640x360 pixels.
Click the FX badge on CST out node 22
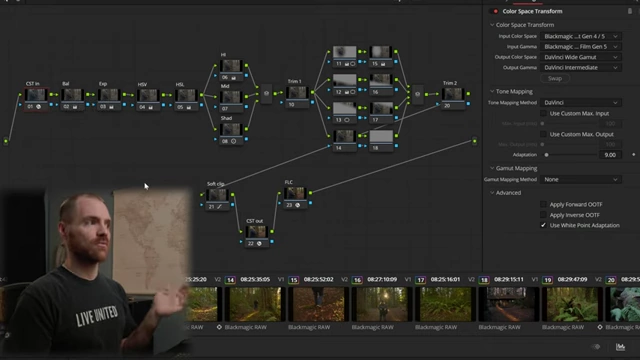[259, 243]
